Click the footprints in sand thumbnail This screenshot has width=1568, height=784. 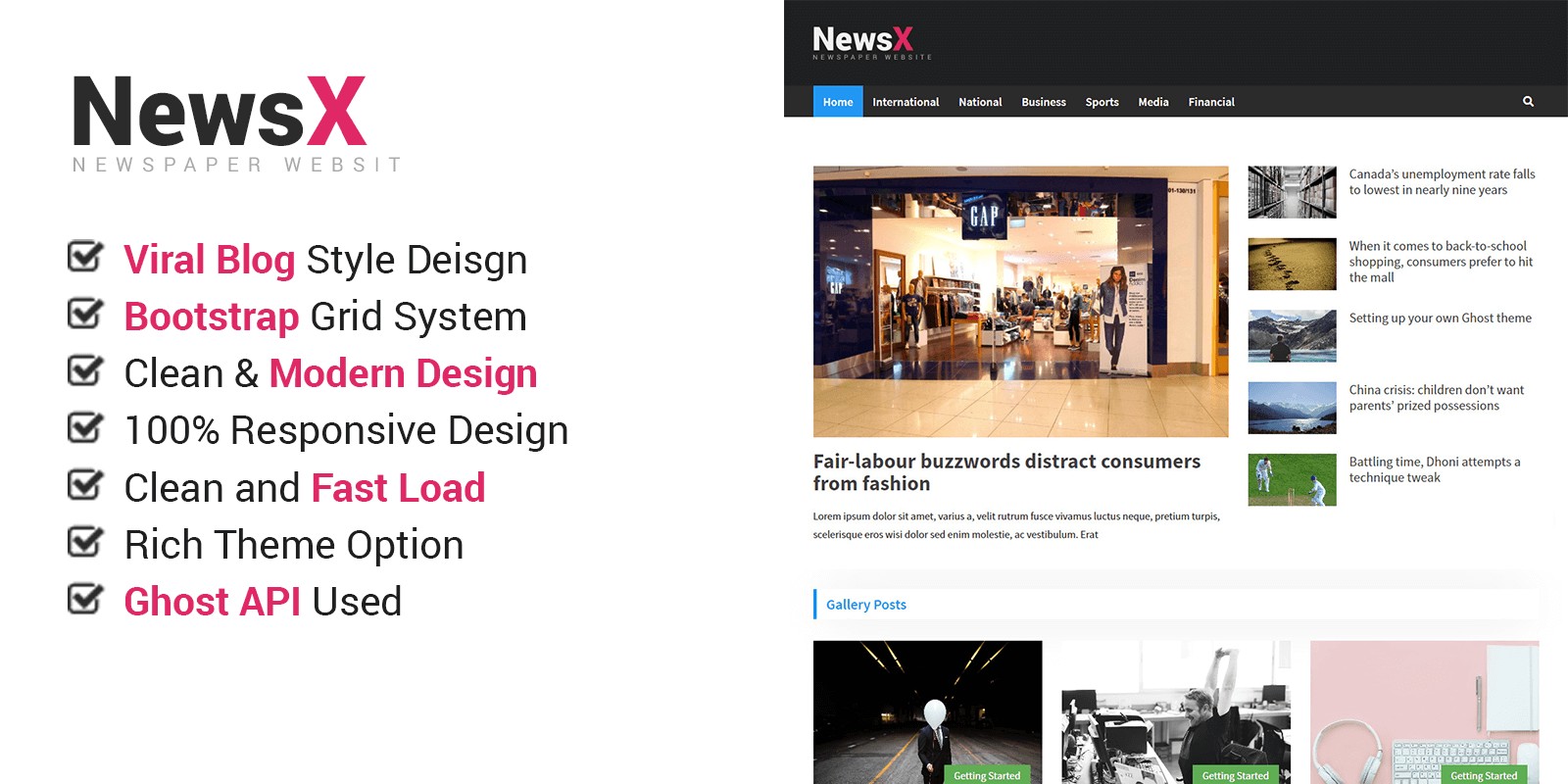pyautogui.click(x=1292, y=264)
